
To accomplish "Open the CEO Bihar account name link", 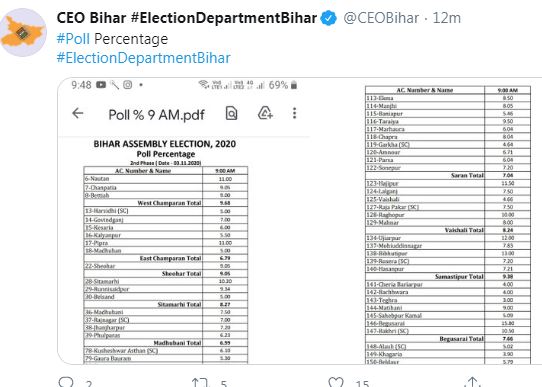I will [x=187, y=18].
